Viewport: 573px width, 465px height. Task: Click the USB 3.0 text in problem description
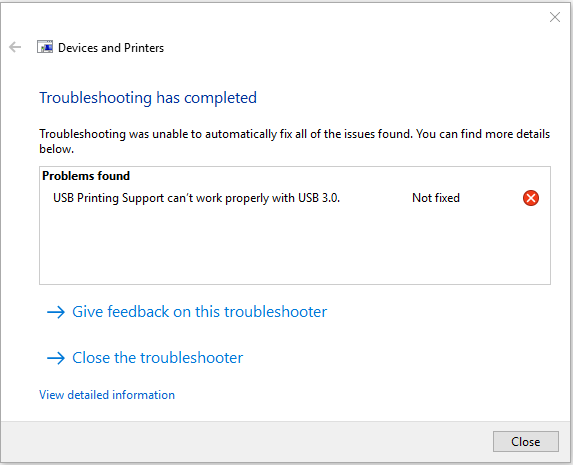(319, 198)
